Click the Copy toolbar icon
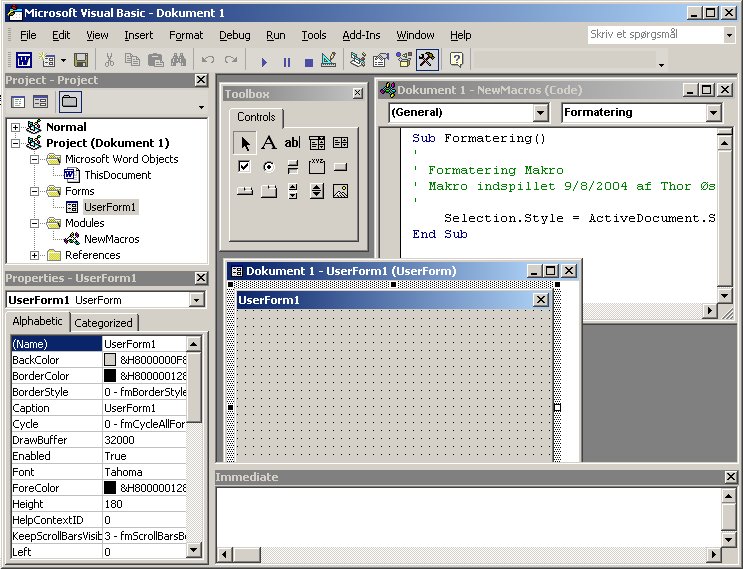Image resolution: width=743 pixels, height=569 pixels. tap(132, 60)
